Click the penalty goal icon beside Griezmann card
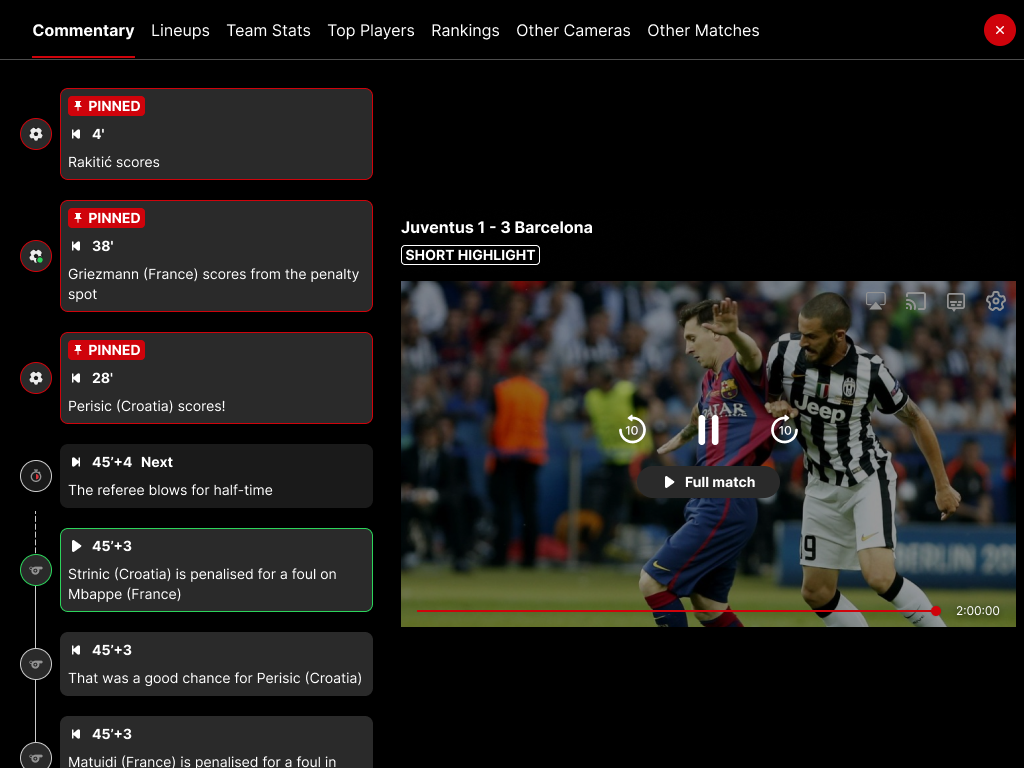Viewport: 1024px width, 768px height. pyautogui.click(x=36, y=256)
